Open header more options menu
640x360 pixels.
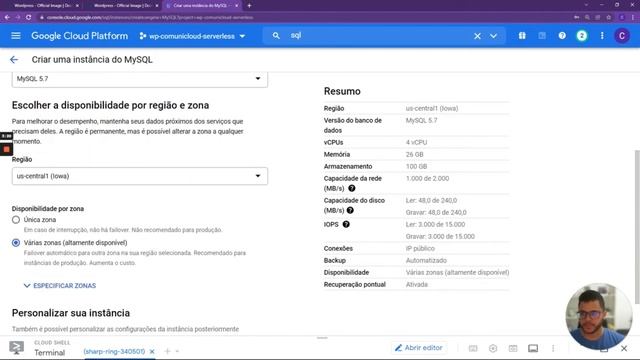(x=602, y=36)
